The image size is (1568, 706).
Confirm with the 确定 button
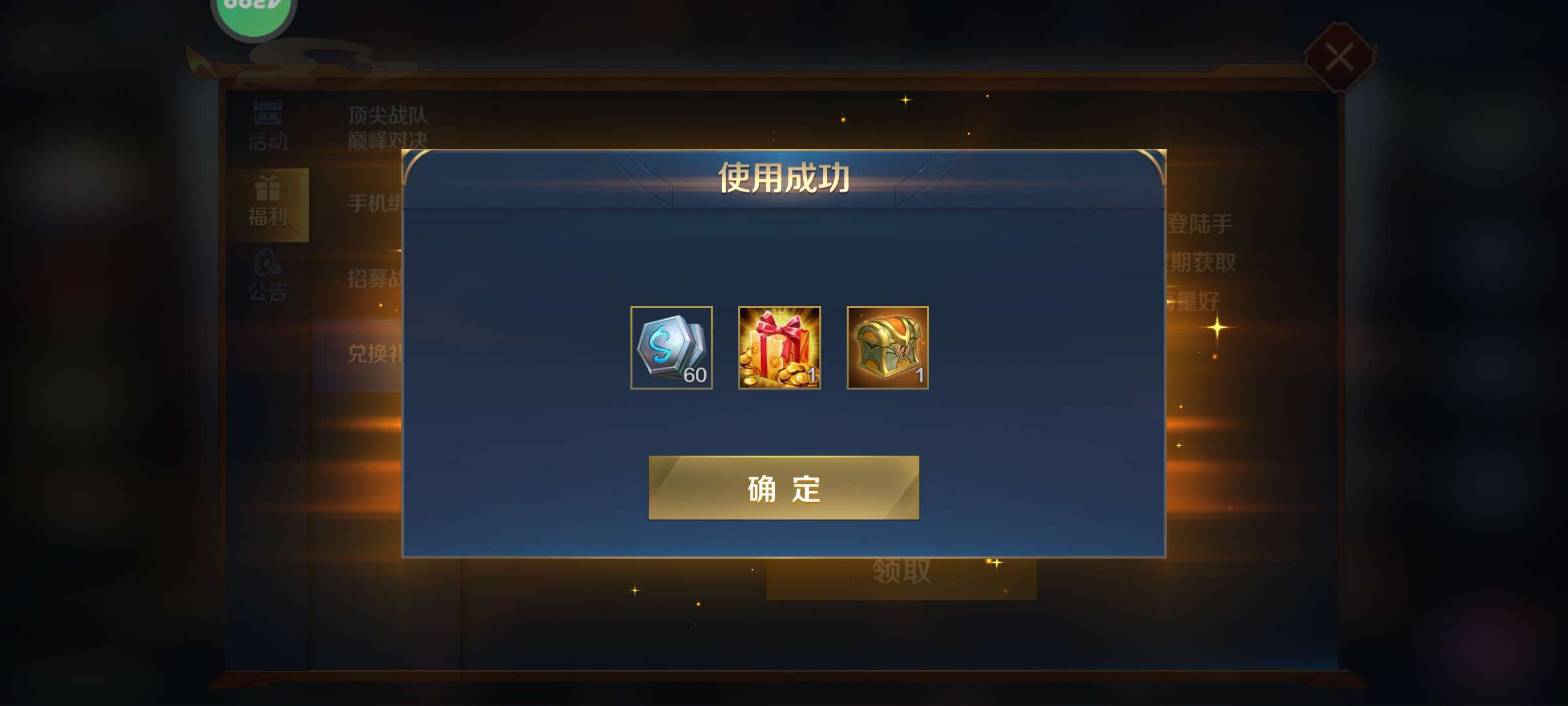(784, 488)
